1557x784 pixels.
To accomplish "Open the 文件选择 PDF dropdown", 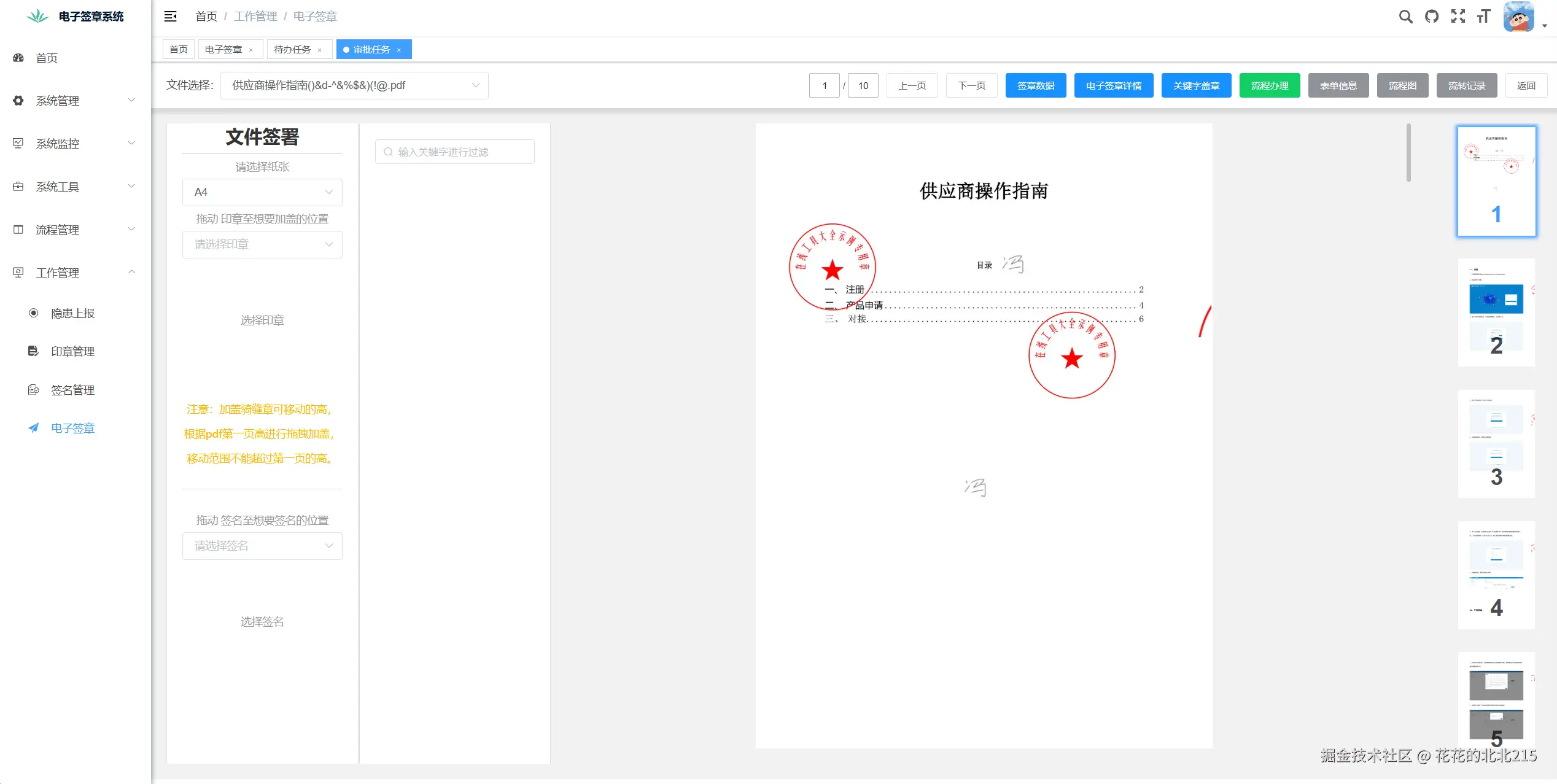I will (x=354, y=85).
